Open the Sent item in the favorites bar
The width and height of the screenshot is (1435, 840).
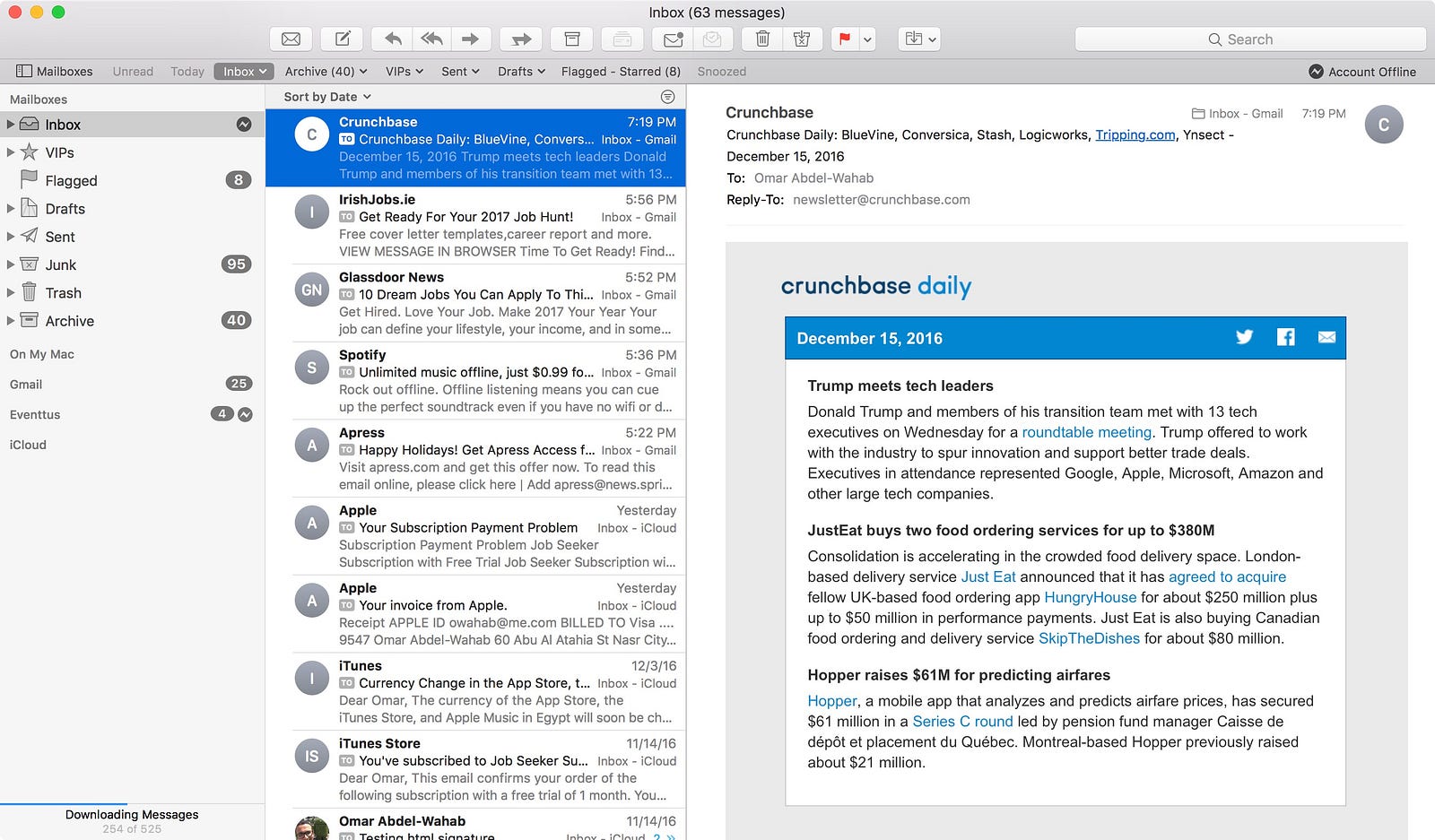click(x=460, y=72)
